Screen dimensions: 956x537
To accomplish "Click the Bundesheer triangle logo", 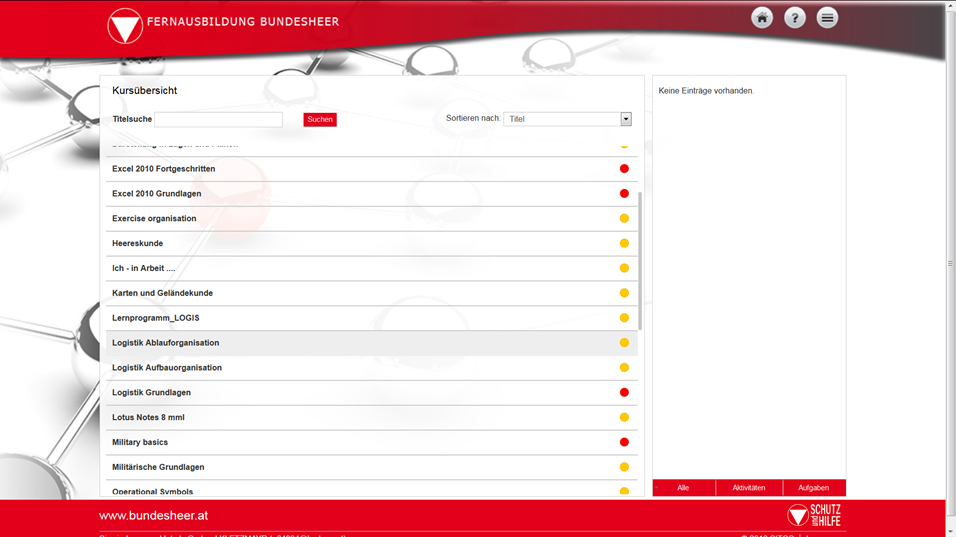I will click(125, 26).
